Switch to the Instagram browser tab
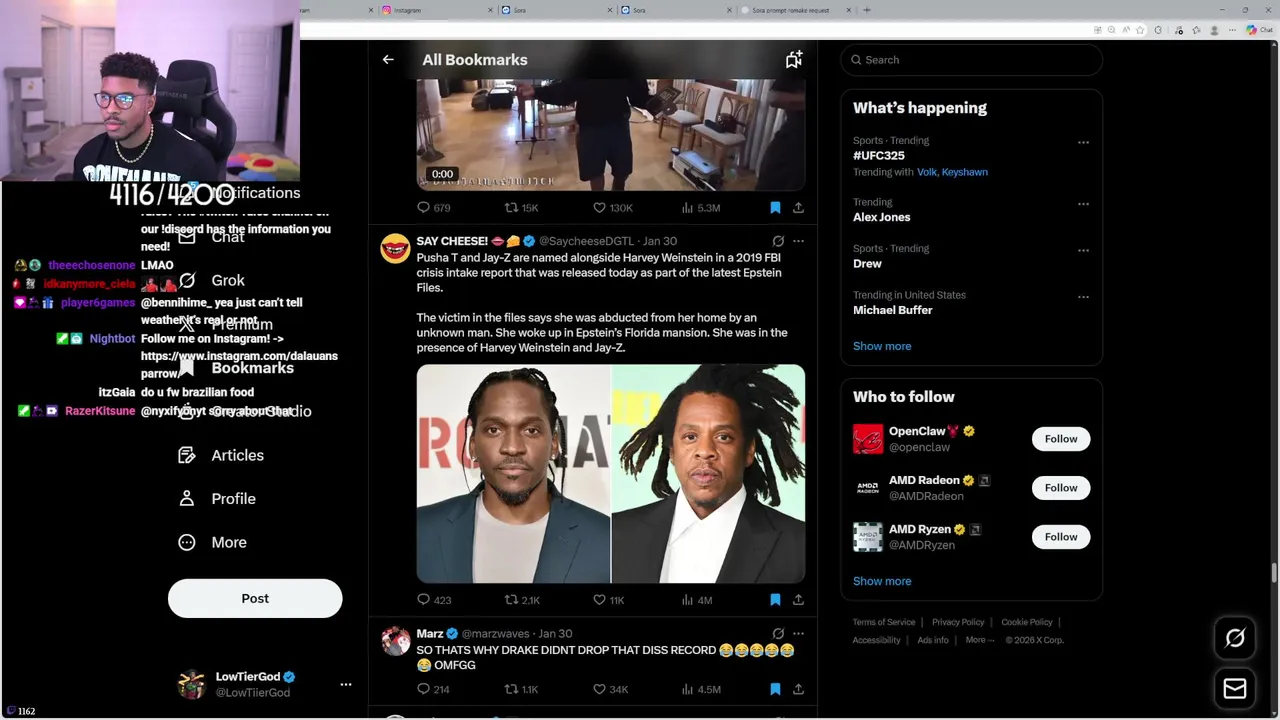Screen dimensions: 1280x720 click(x=435, y=10)
